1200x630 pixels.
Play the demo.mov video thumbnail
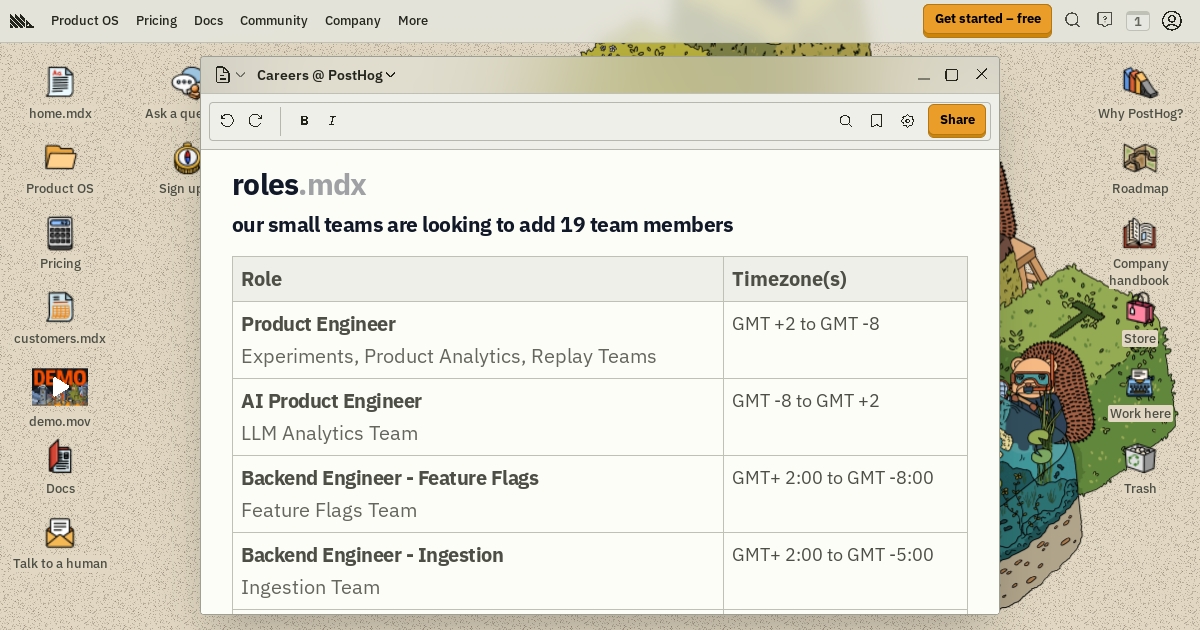(60, 386)
